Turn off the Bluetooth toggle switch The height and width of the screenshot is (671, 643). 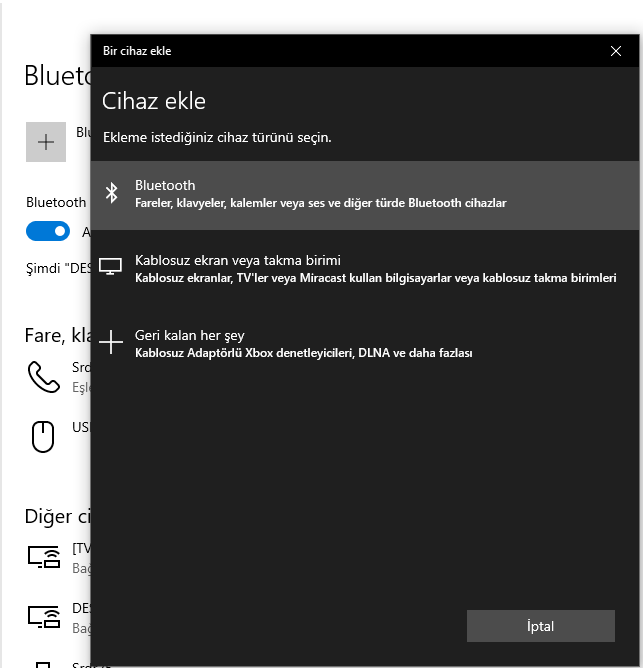(47, 231)
